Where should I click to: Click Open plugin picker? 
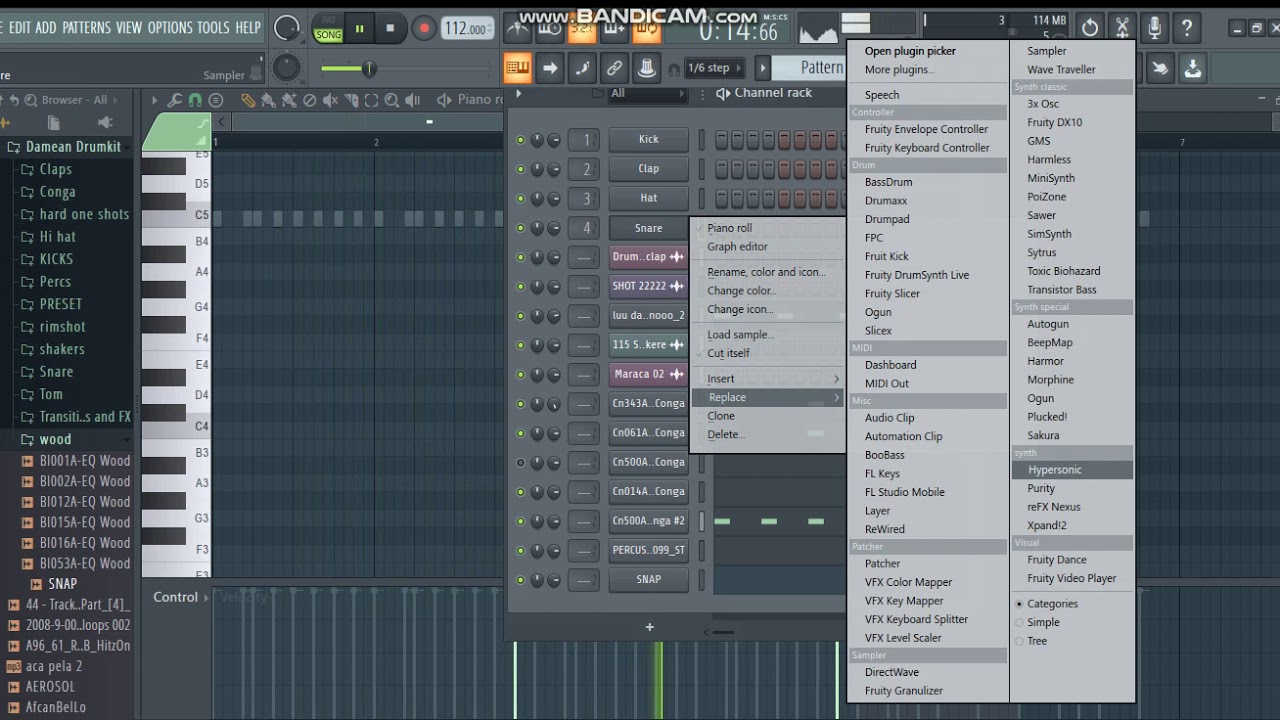coord(910,51)
